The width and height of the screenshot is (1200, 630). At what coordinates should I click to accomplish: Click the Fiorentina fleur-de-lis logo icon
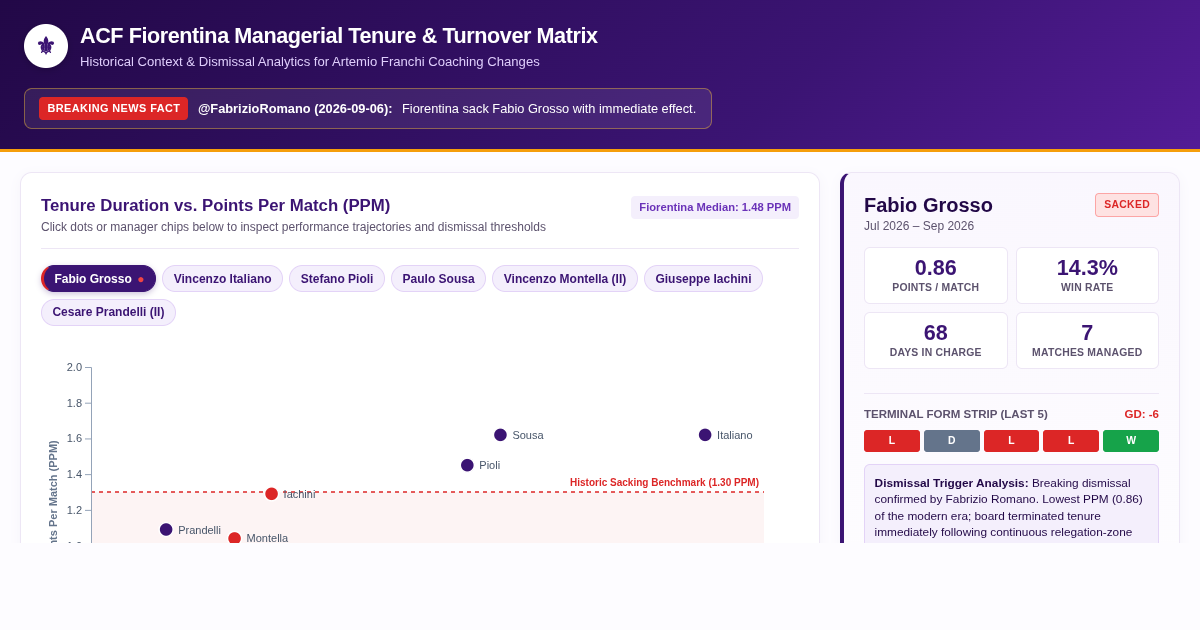[x=46, y=46]
